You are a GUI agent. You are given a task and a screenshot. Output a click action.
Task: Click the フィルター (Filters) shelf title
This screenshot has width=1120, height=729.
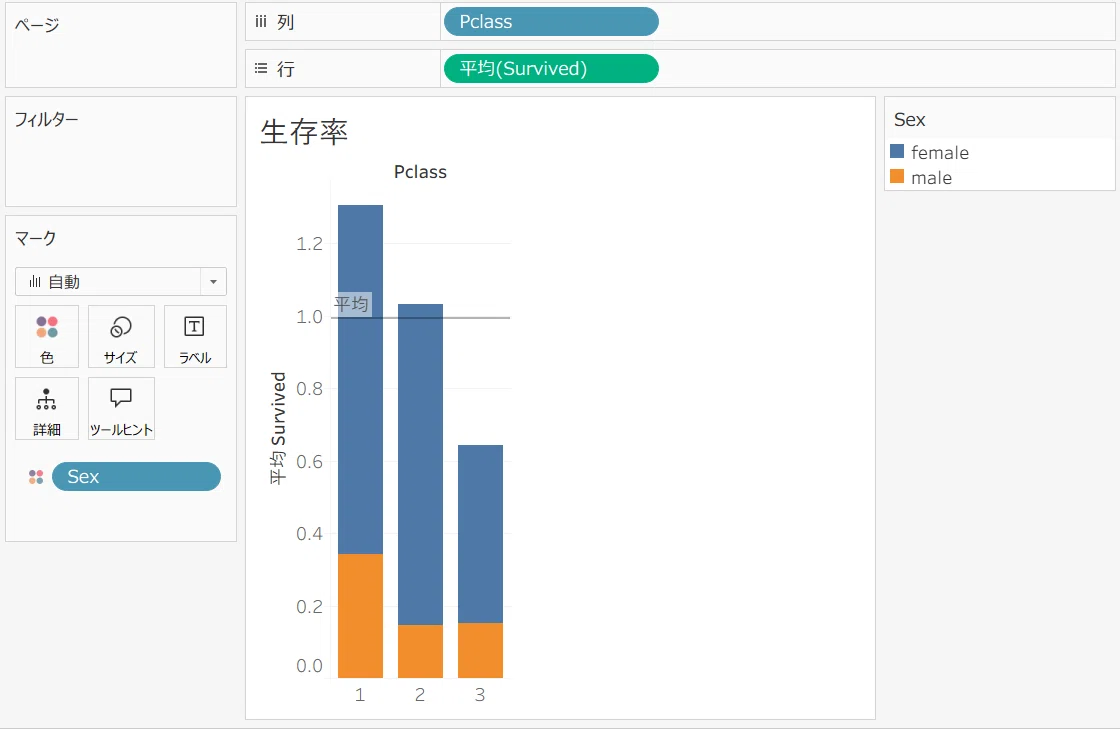point(46,119)
